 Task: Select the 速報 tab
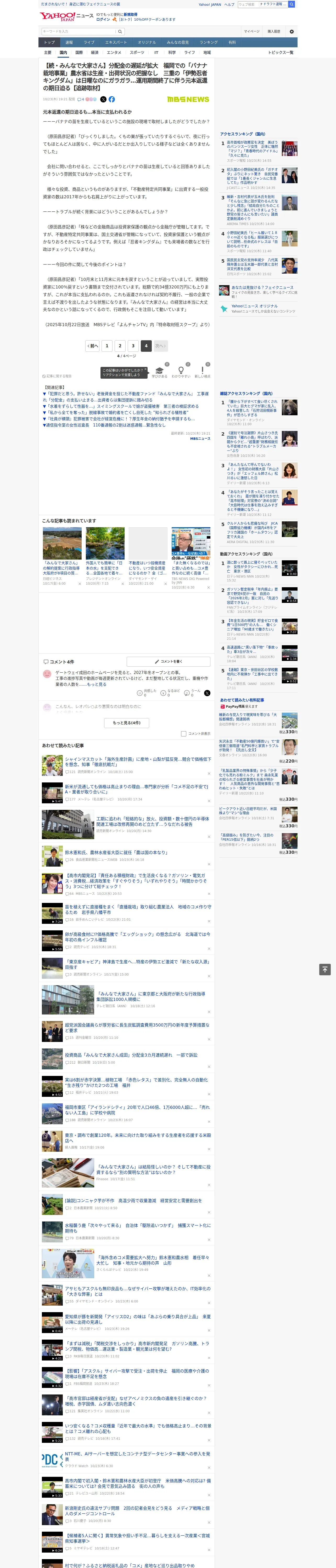click(69, 43)
